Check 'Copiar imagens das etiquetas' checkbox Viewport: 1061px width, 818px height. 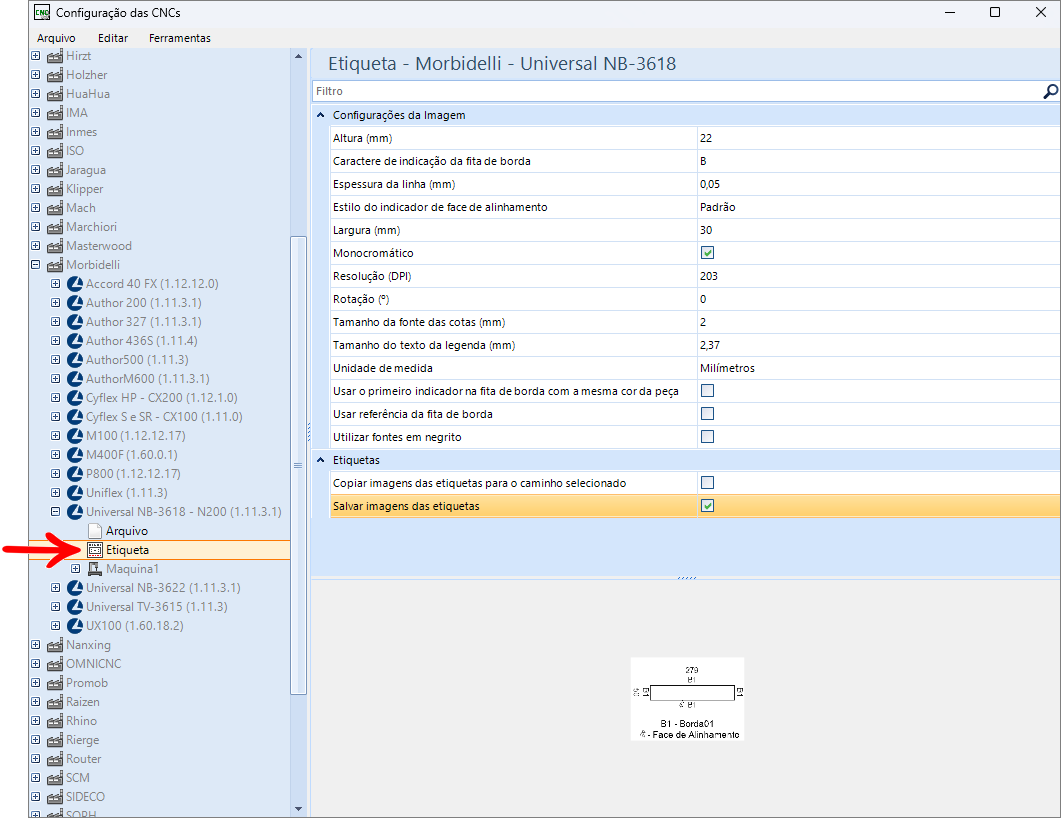(707, 483)
